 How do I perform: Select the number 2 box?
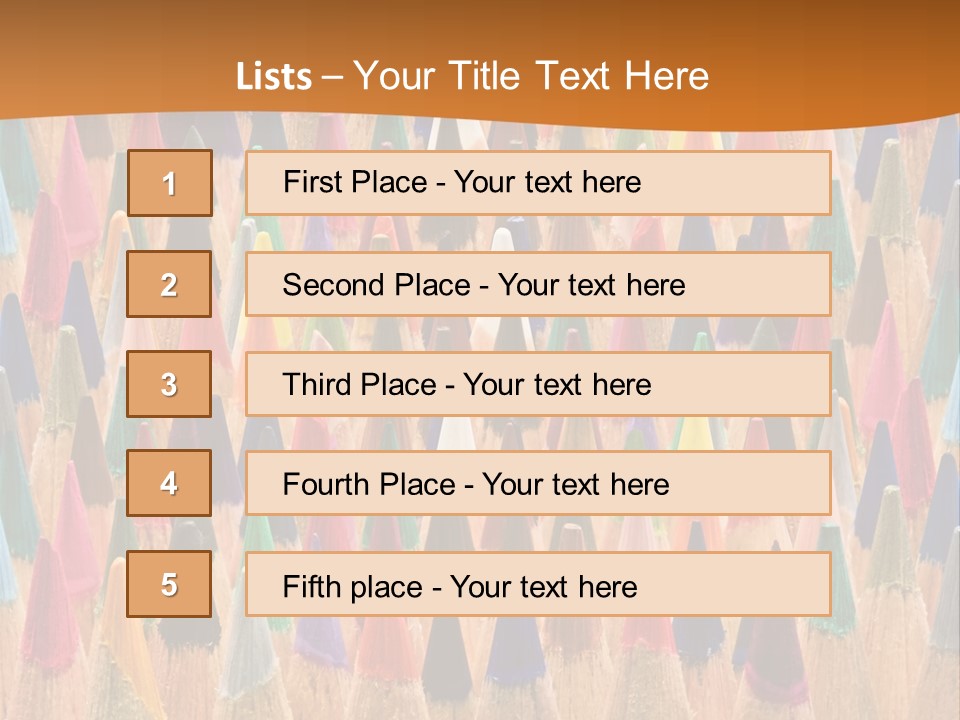pos(169,284)
